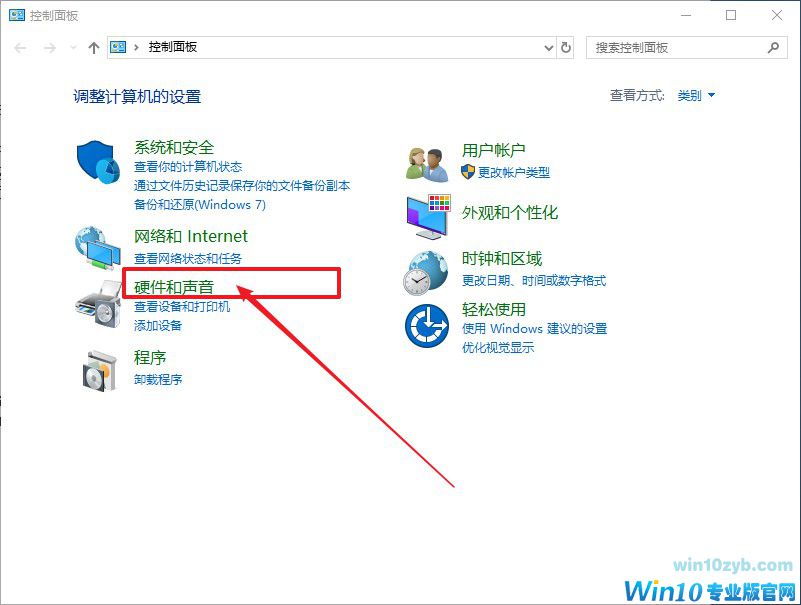This screenshot has width=801, height=605.
Task: Click the search magnifier icon
Action: tap(773, 48)
